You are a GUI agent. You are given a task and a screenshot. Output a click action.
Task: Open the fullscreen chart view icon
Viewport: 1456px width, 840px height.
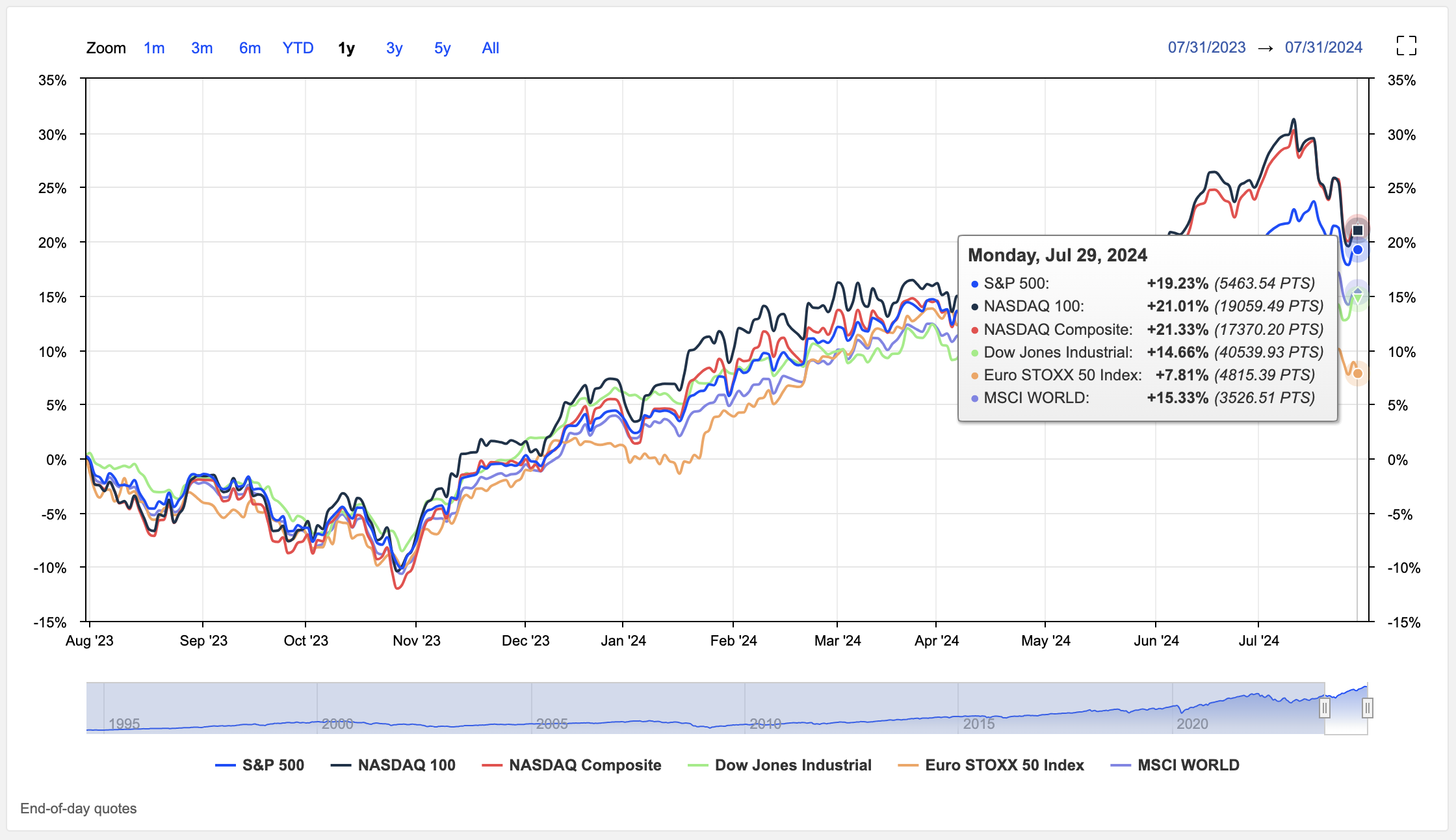[1406, 46]
